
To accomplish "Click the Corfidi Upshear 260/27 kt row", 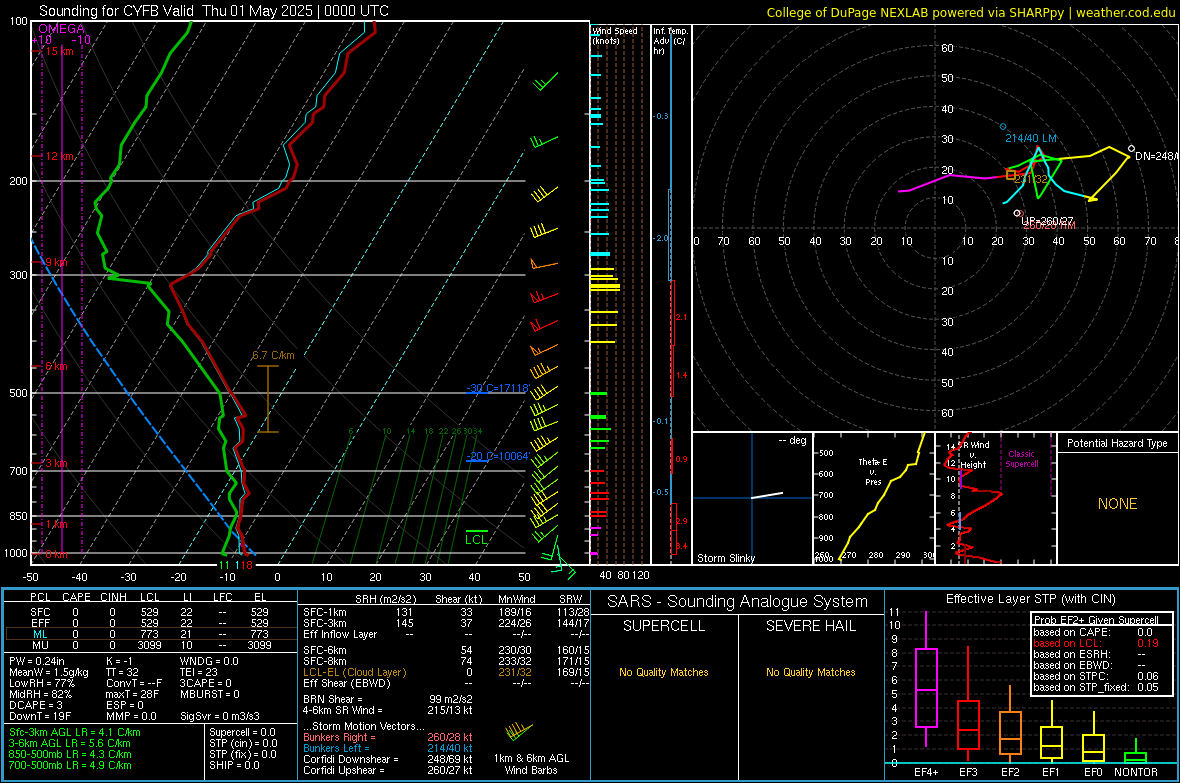I will pyautogui.click(x=388, y=770).
